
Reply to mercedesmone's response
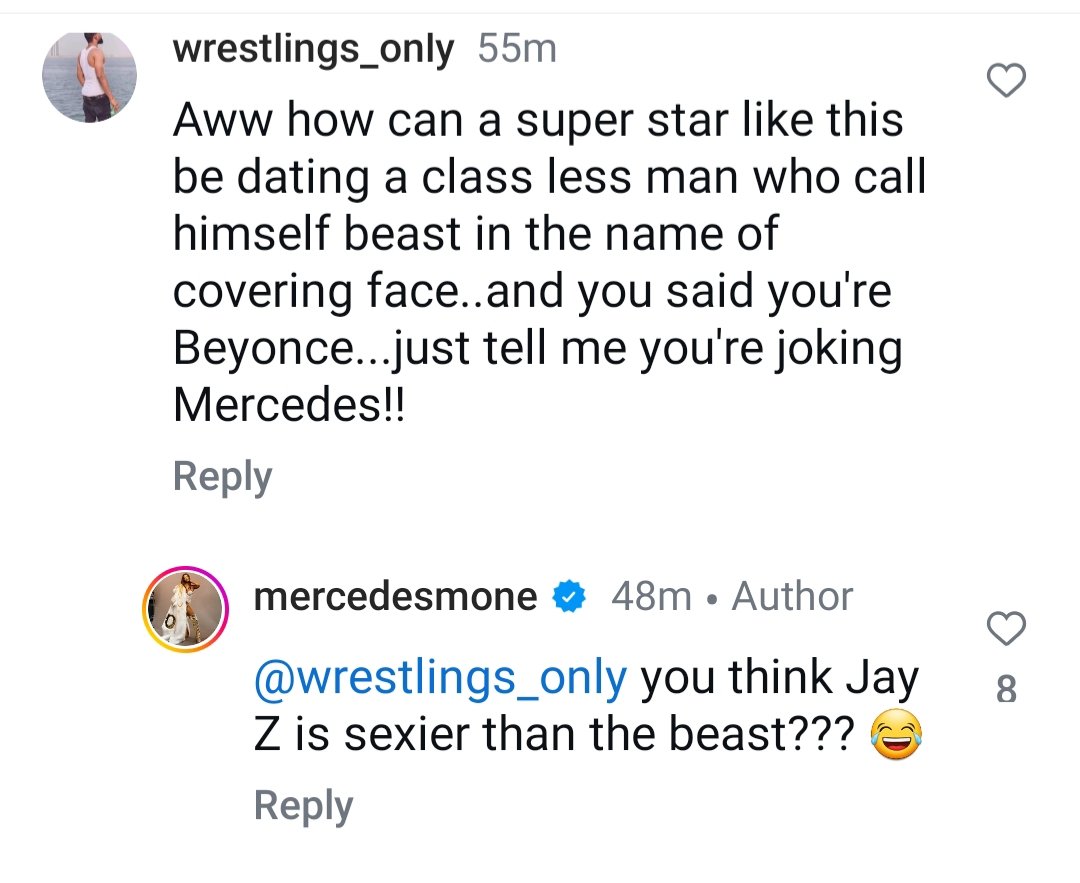tap(303, 805)
